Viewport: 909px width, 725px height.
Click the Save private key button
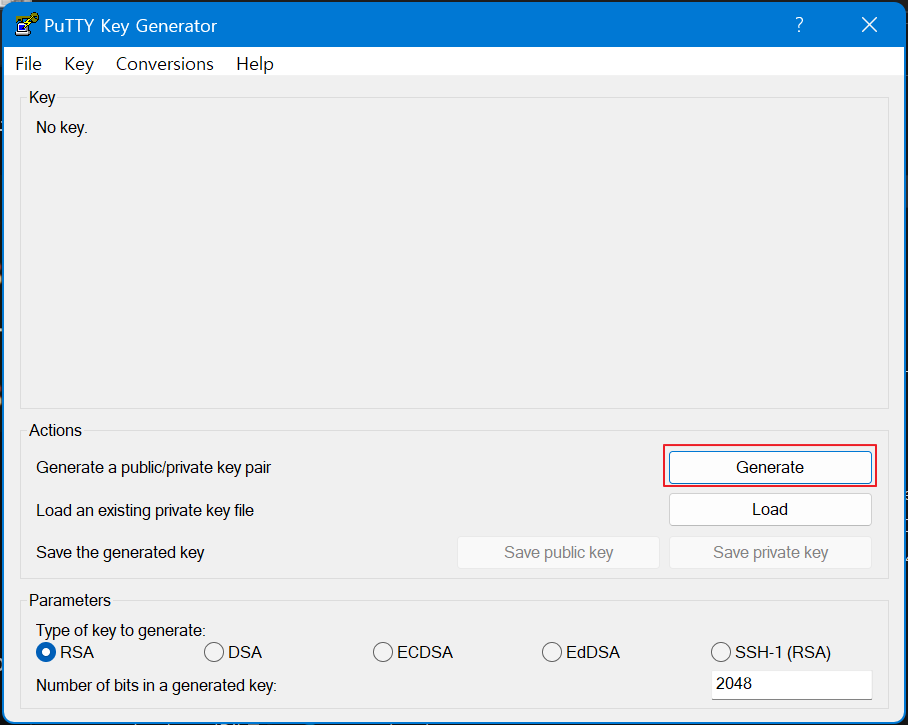[x=770, y=552]
